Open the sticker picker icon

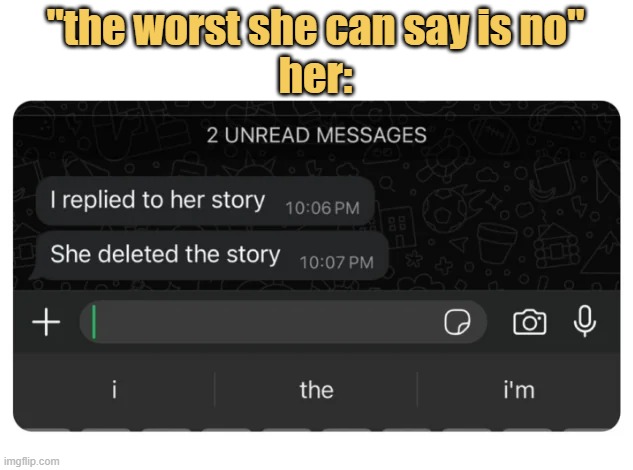tap(457, 322)
